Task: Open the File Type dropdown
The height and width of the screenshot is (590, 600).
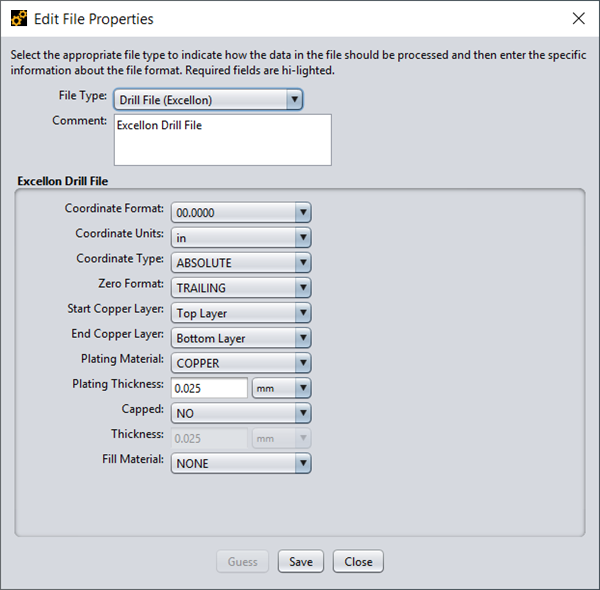Action: 201,100
